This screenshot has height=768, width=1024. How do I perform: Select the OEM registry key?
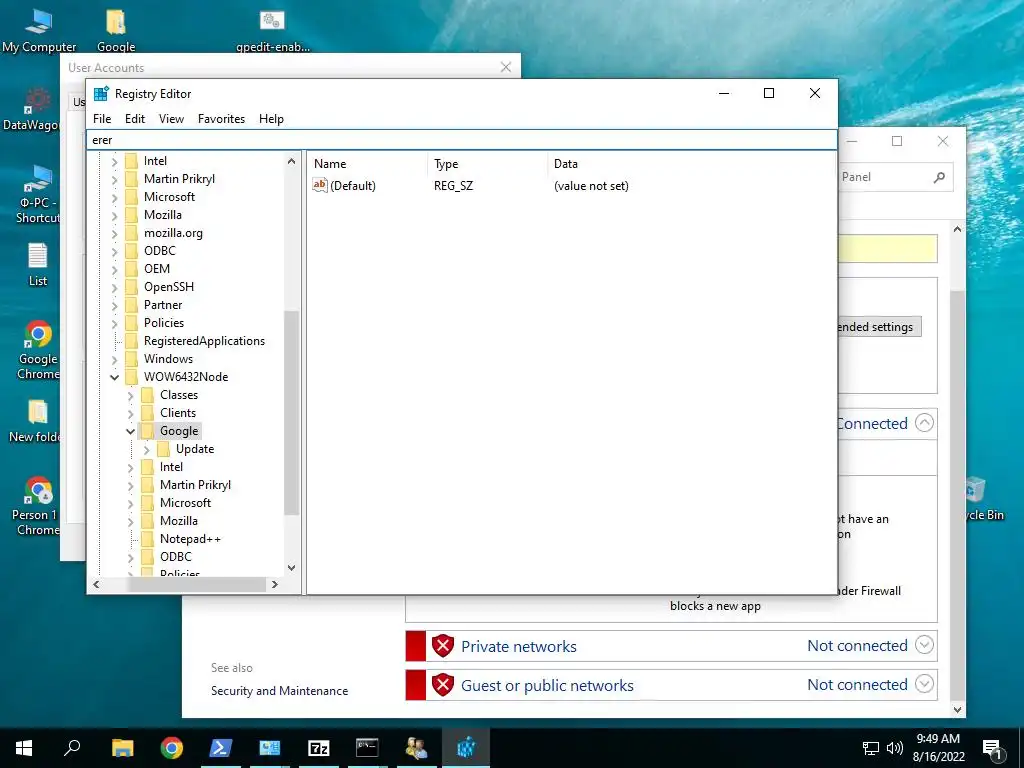[157, 269]
